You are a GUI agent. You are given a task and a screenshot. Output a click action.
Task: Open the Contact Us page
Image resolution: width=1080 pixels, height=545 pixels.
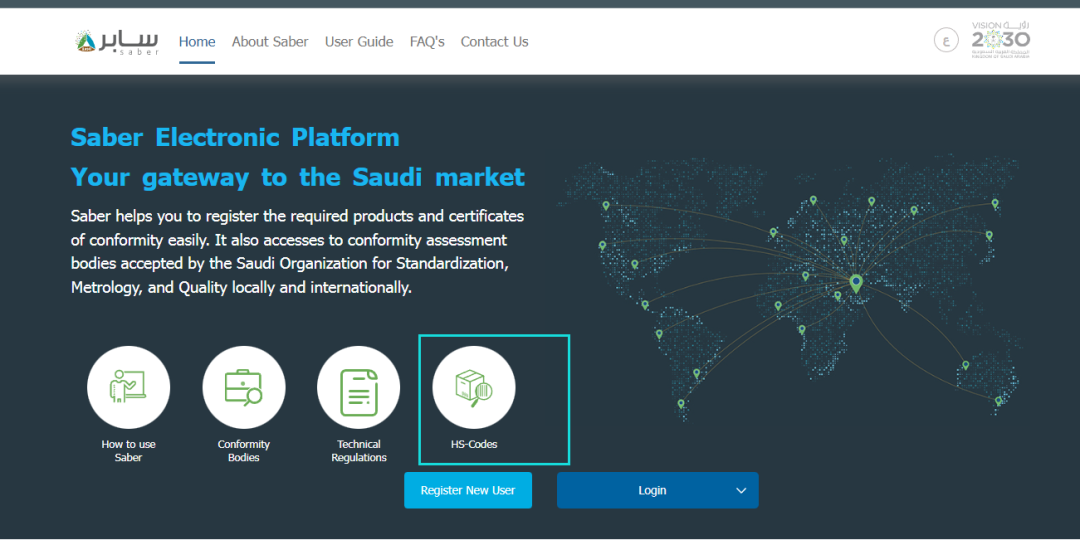tap(495, 41)
